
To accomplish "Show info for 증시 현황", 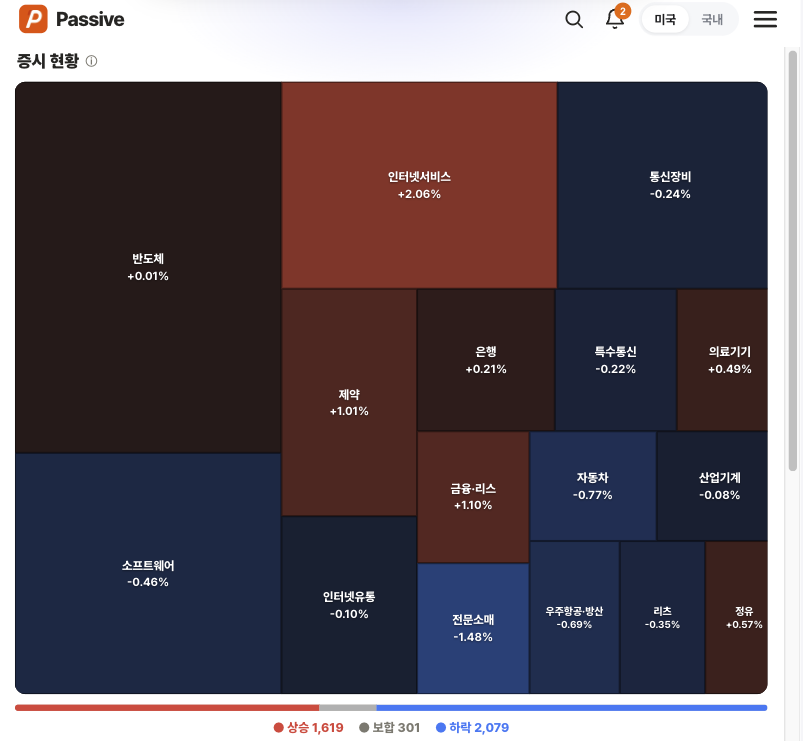I will 91,61.
